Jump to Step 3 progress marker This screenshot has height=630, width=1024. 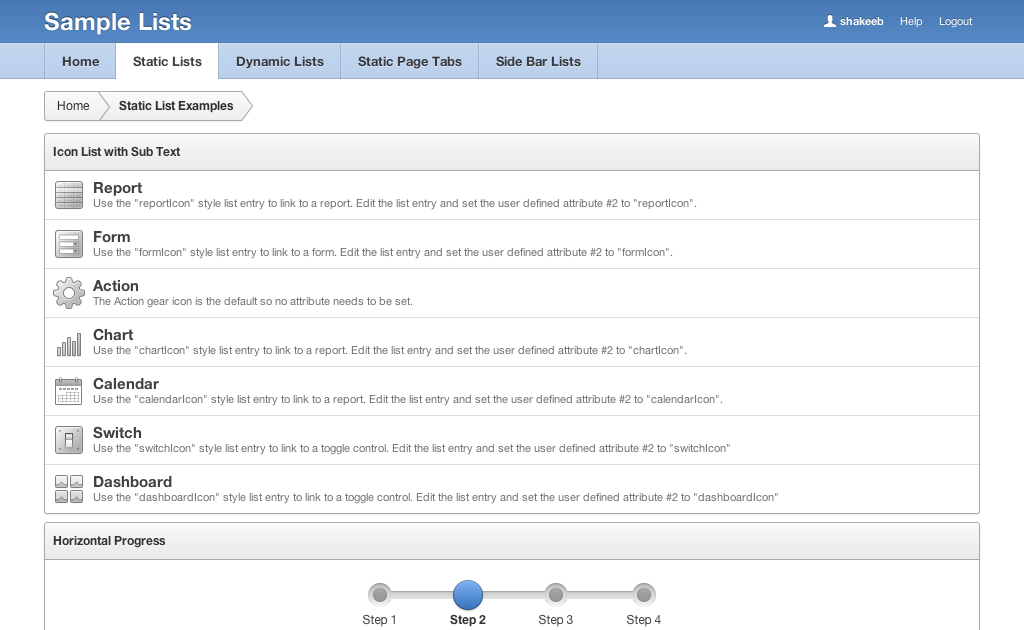click(556, 595)
